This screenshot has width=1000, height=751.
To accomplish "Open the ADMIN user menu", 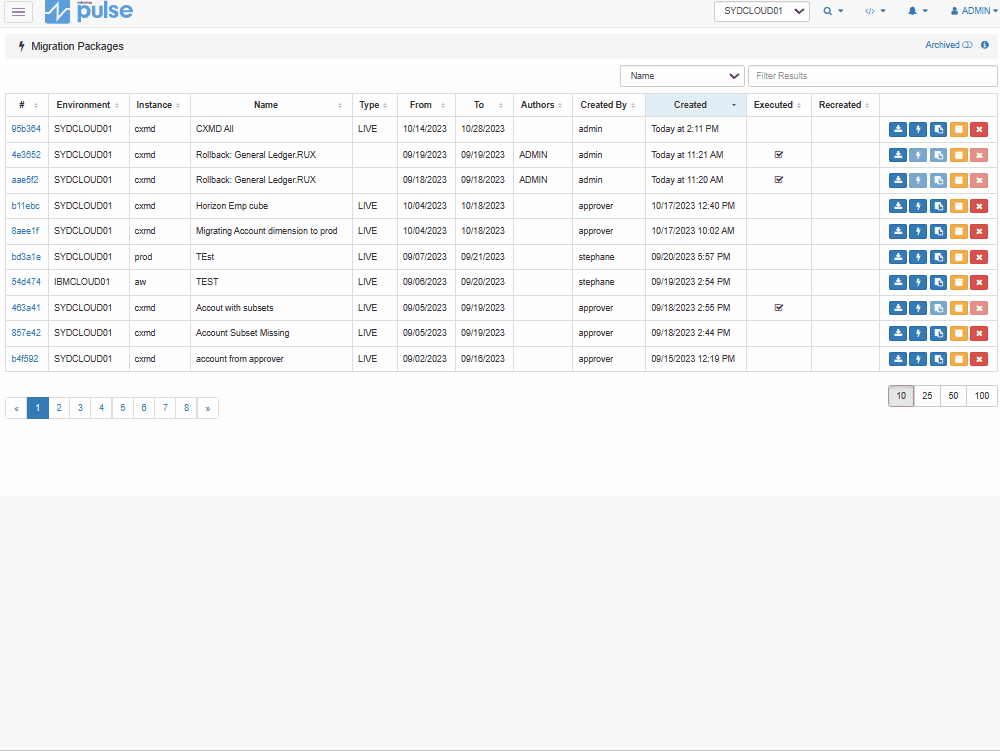I will [974, 11].
